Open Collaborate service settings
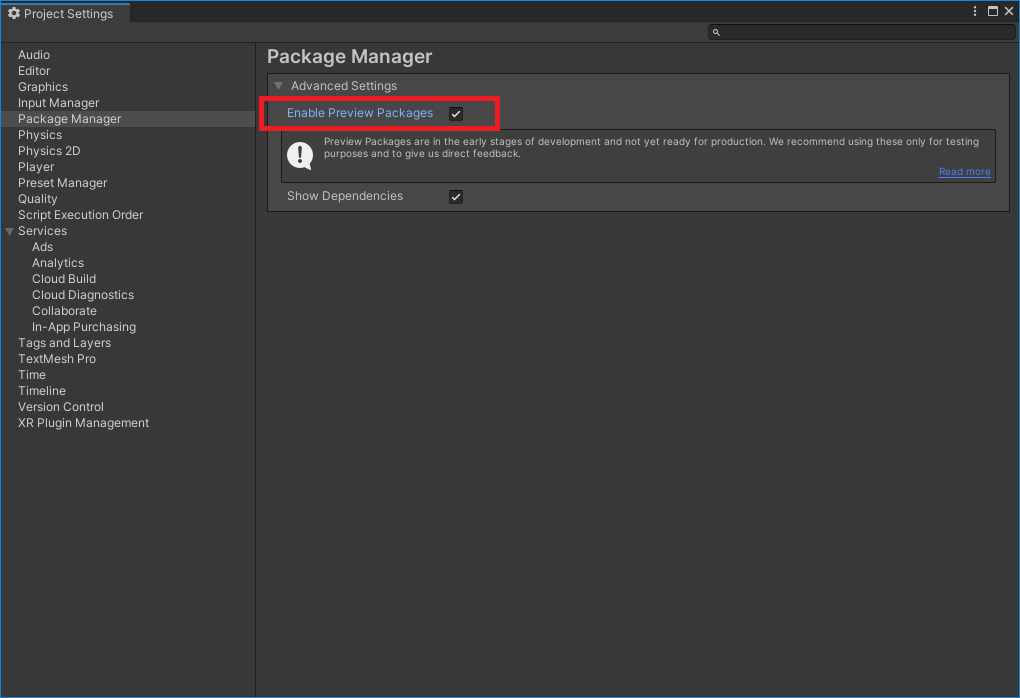This screenshot has height=698, width=1020. click(x=64, y=311)
